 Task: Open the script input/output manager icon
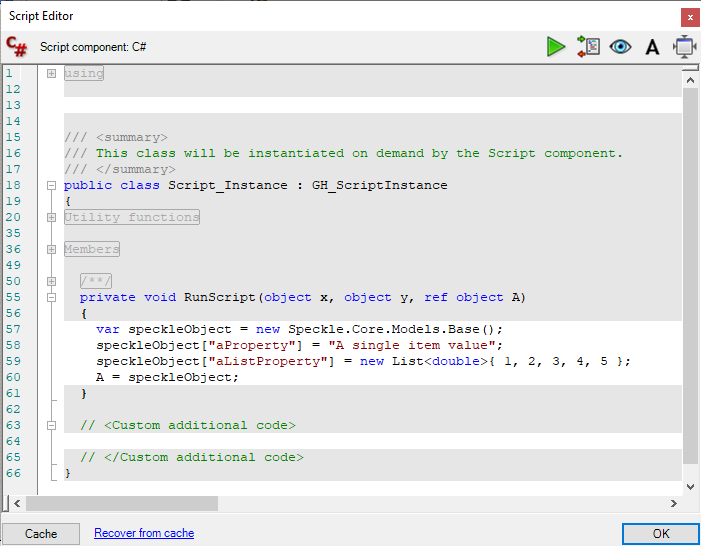coord(588,47)
